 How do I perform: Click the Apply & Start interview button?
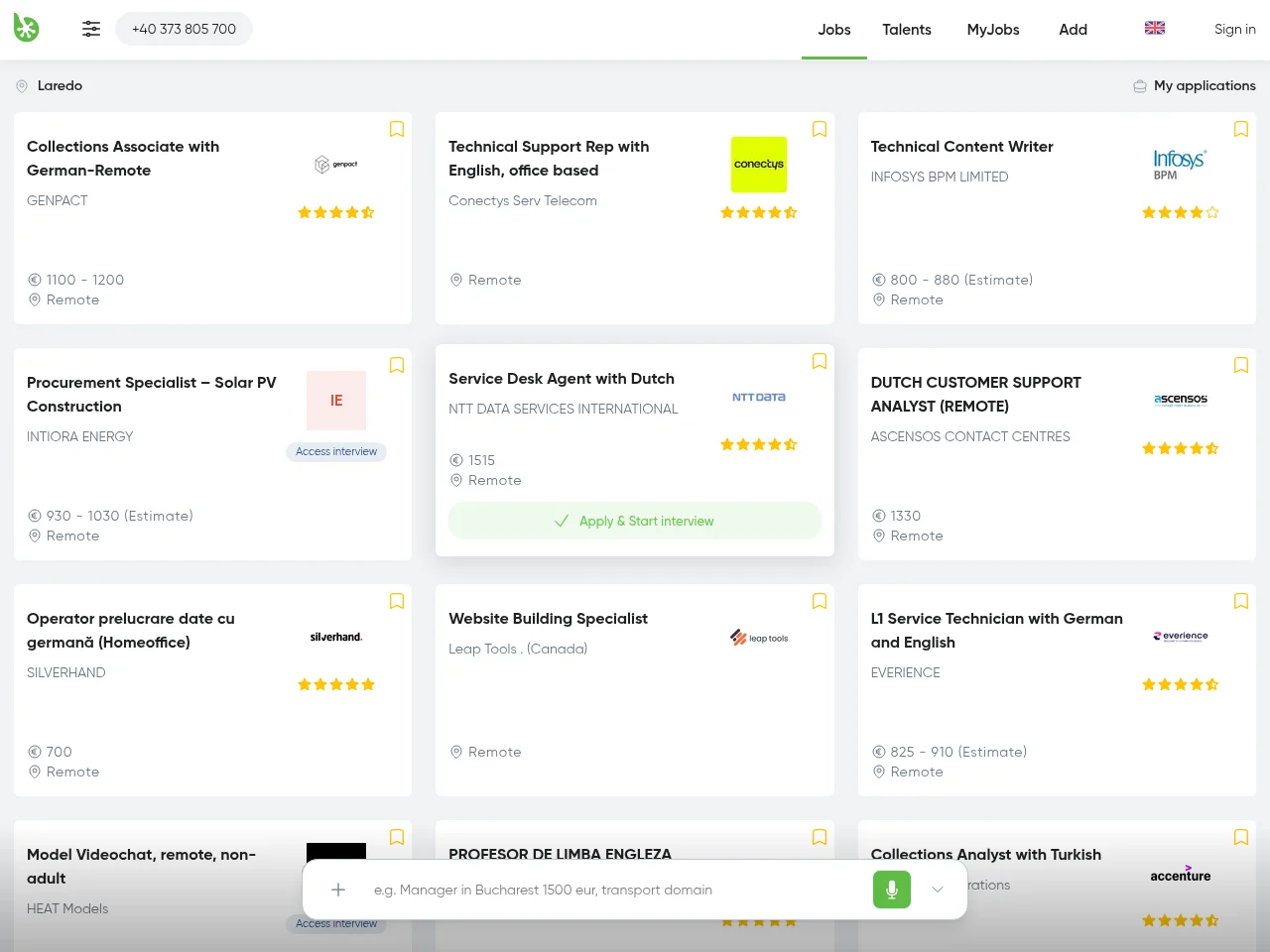(635, 521)
